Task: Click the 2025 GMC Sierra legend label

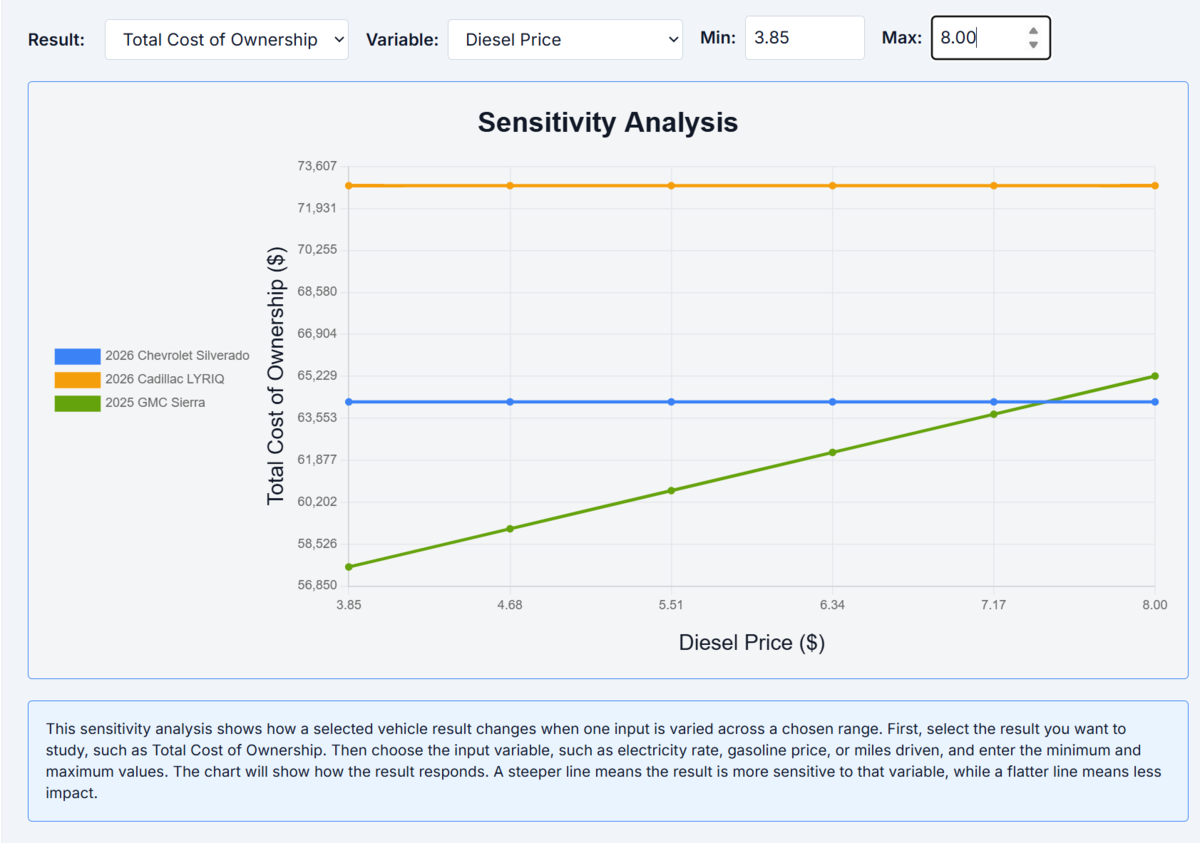Action: coord(155,404)
